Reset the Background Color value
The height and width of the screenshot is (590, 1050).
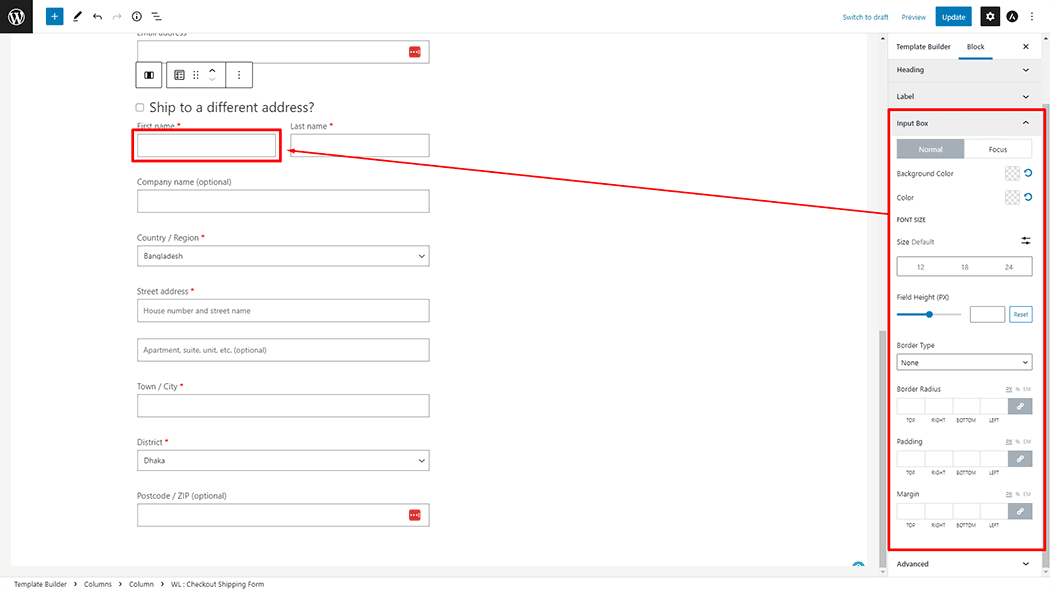point(1027,174)
